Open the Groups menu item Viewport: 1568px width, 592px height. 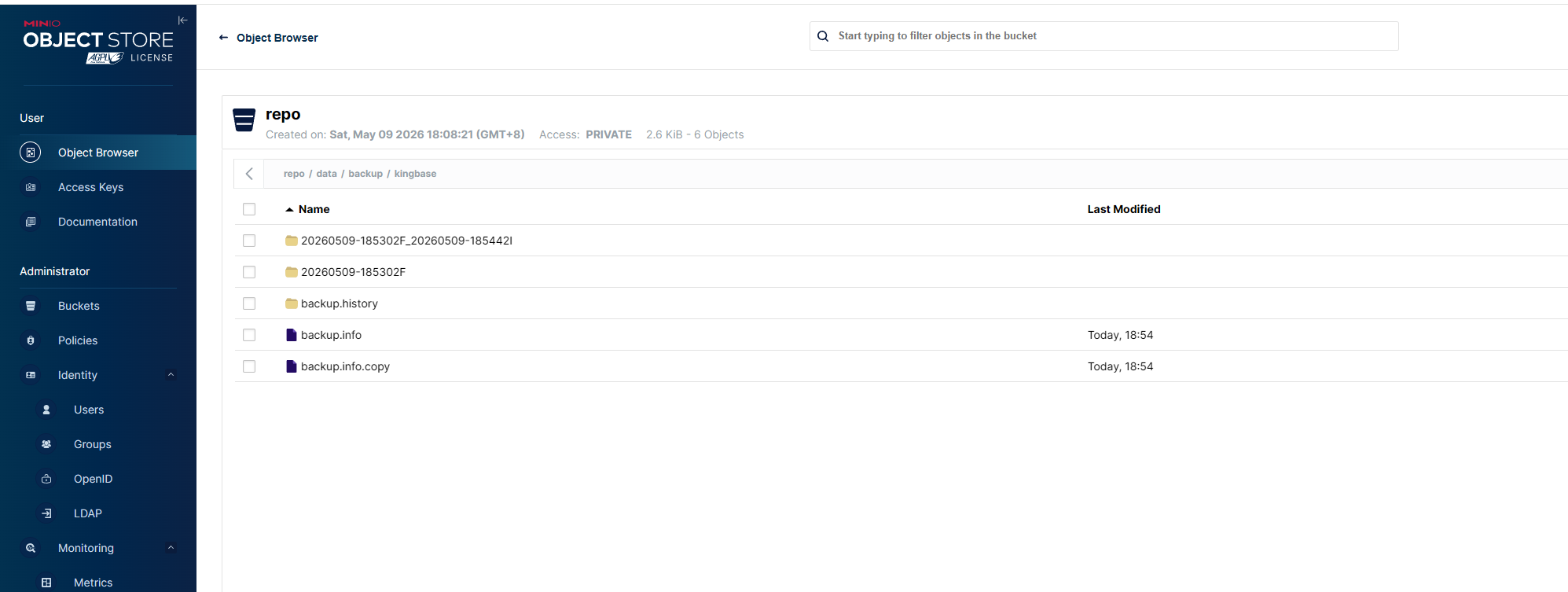click(x=92, y=444)
